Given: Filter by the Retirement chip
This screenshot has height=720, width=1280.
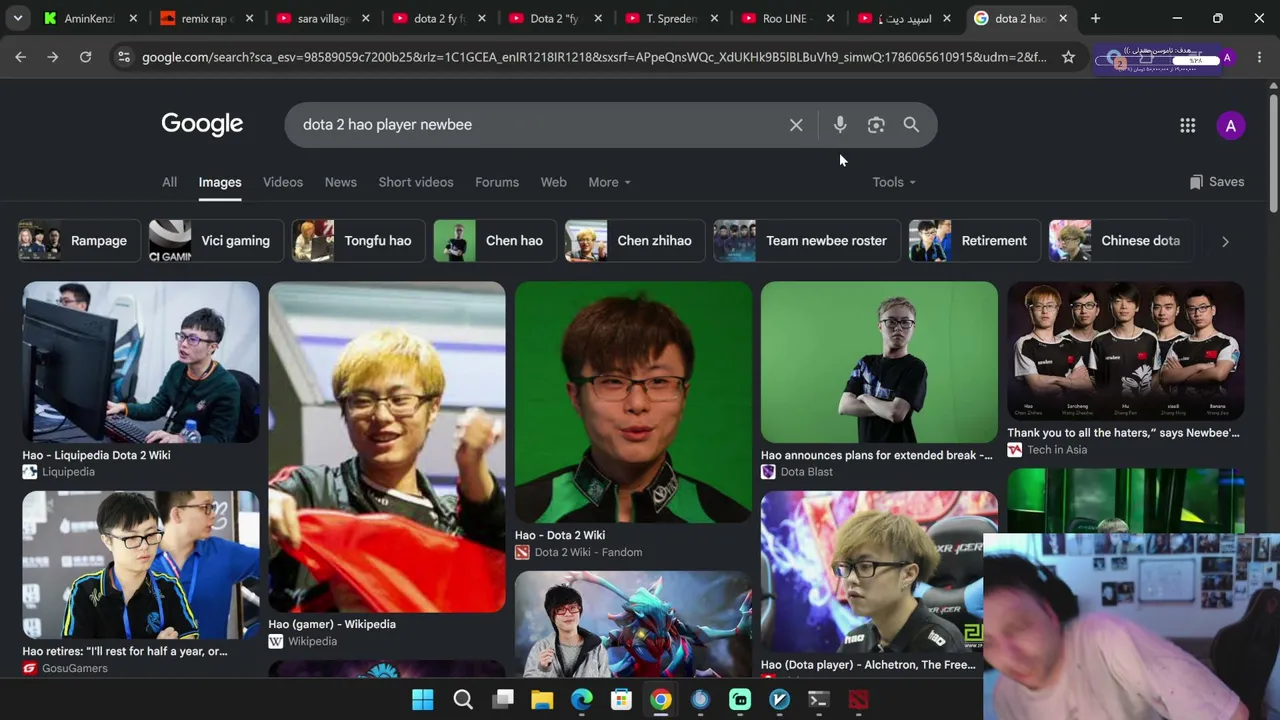Looking at the screenshot, I should coord(974,241).
